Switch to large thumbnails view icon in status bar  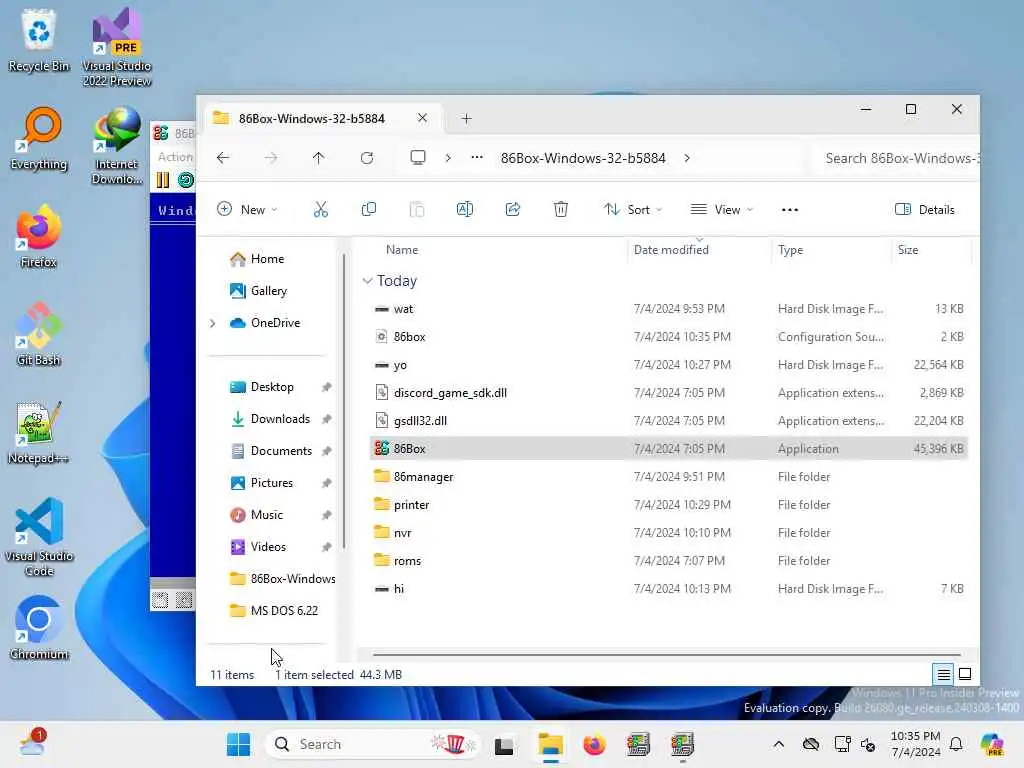[965, 674]
